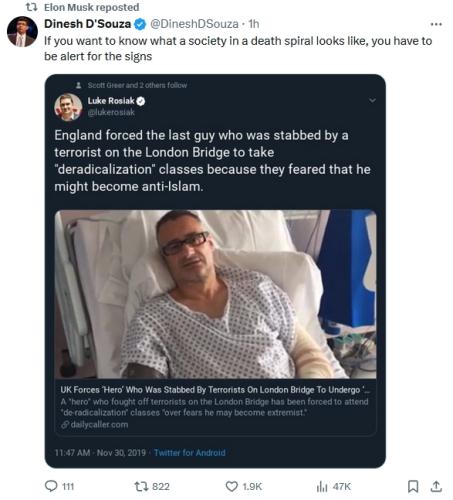Open the Elon Musk reposted label
The width and height of the screenshot is (453, 500).
click(92, 7)
